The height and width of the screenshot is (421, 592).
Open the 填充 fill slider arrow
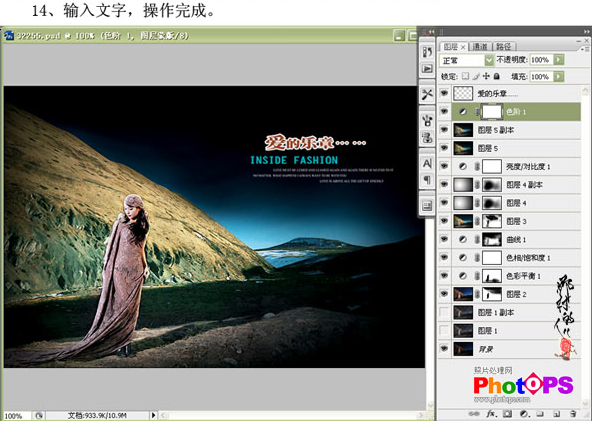(x=559, y=77)
